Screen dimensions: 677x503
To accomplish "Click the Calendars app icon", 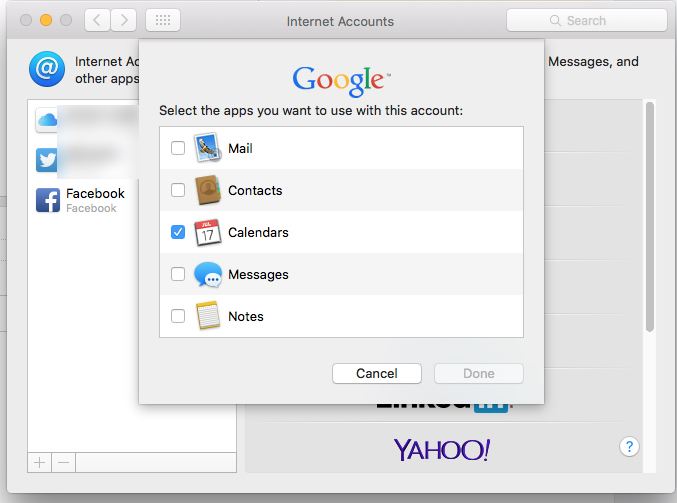I will (x=208, y=232).
